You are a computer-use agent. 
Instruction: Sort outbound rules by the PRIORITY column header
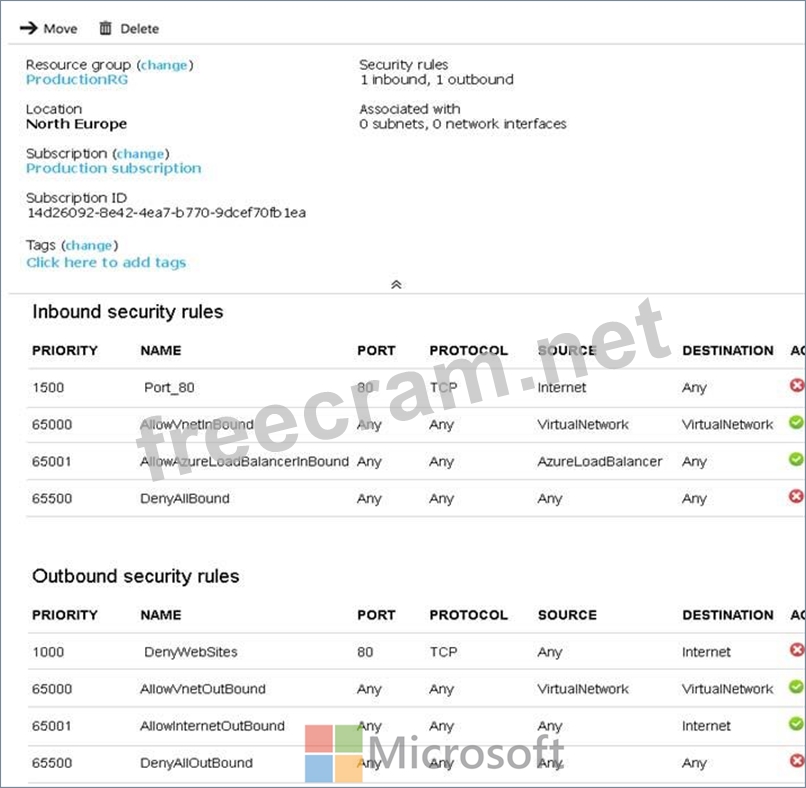[65, 615]
